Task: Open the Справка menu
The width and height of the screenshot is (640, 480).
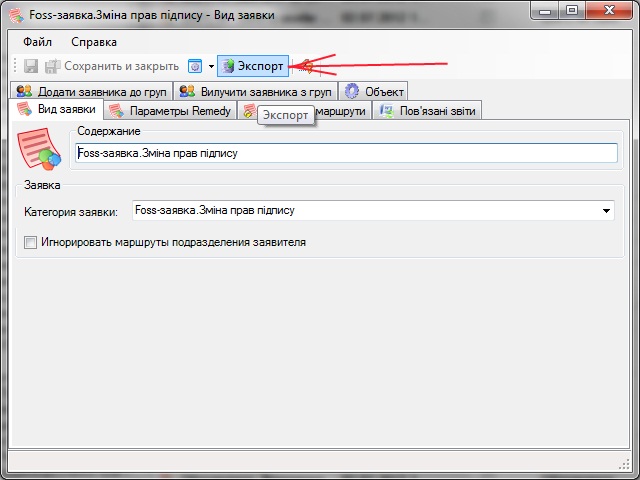Action: click(94, 42)
